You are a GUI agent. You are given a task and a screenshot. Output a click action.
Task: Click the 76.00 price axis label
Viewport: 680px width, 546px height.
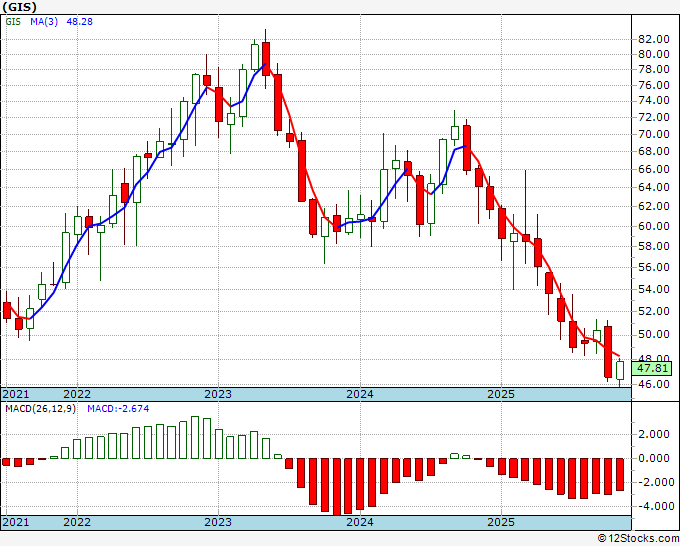click(x=654, y=85)
